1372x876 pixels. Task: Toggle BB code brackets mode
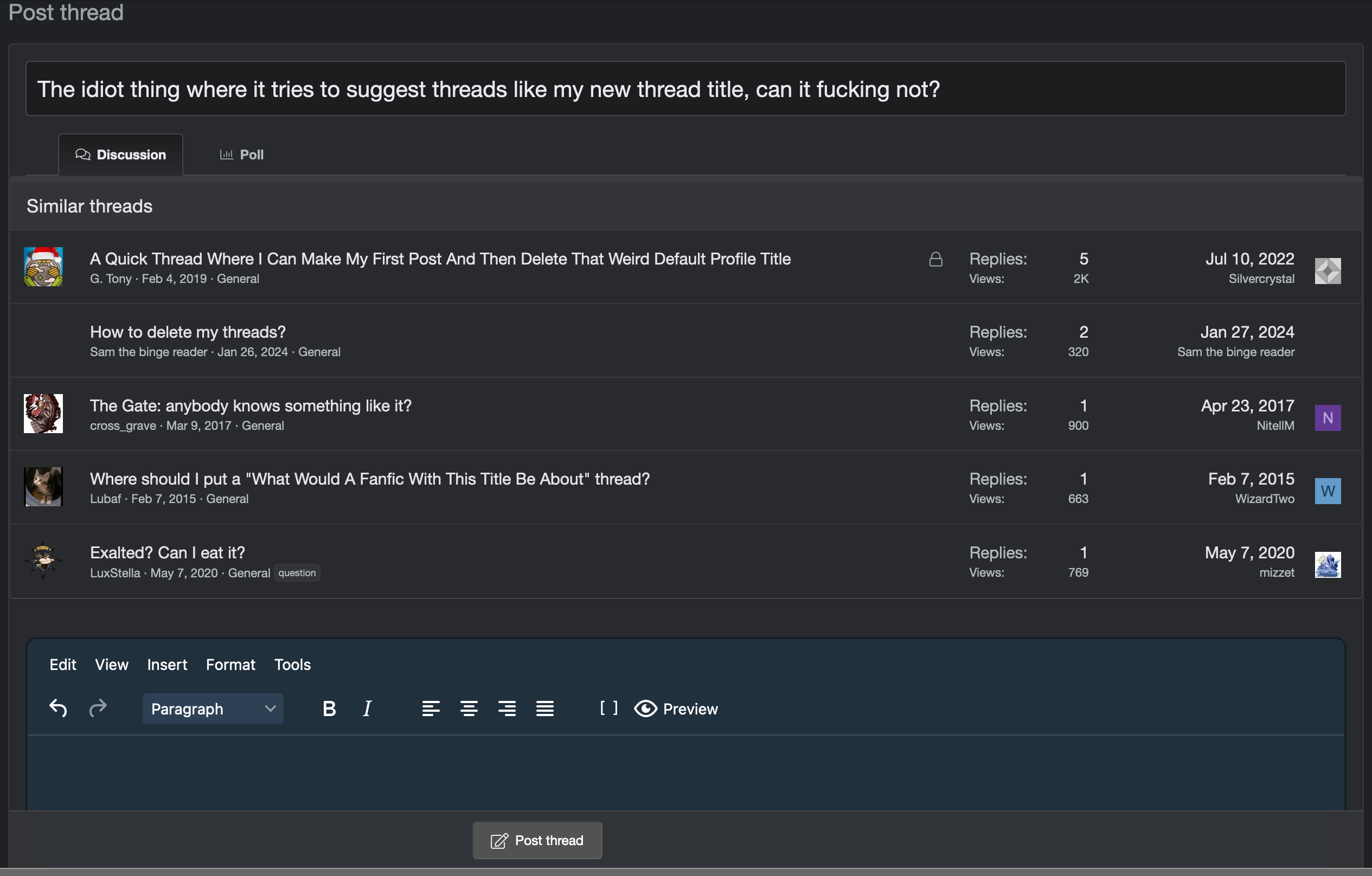(x=608, y=708)
